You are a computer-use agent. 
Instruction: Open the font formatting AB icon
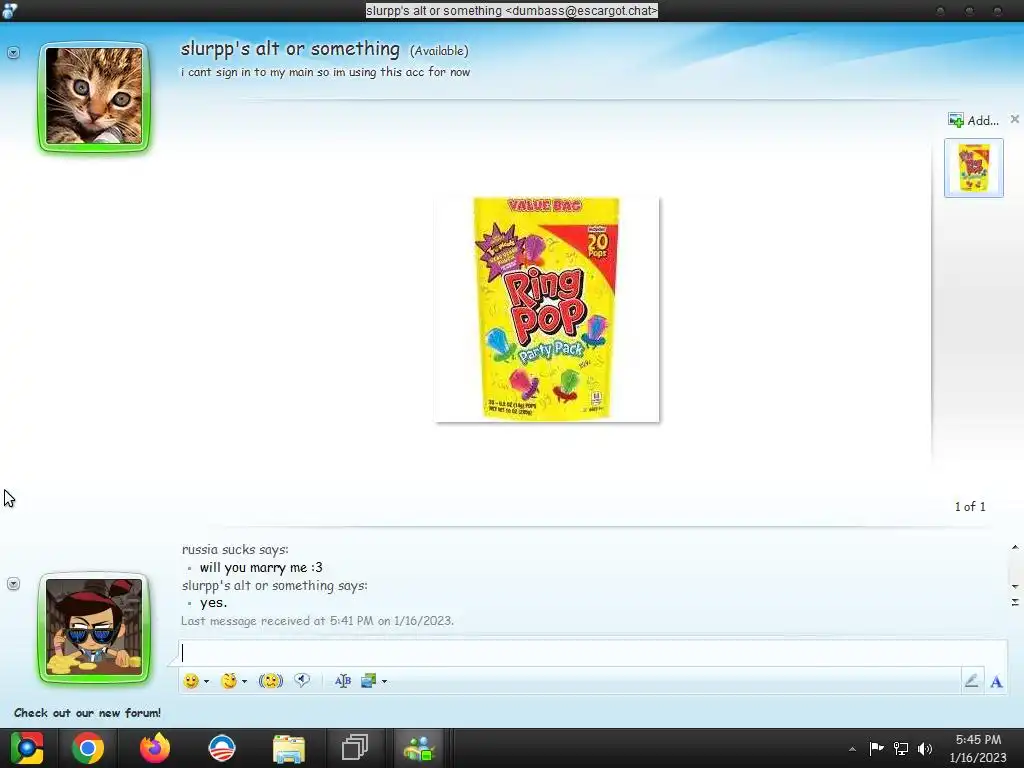click(343, 681)
